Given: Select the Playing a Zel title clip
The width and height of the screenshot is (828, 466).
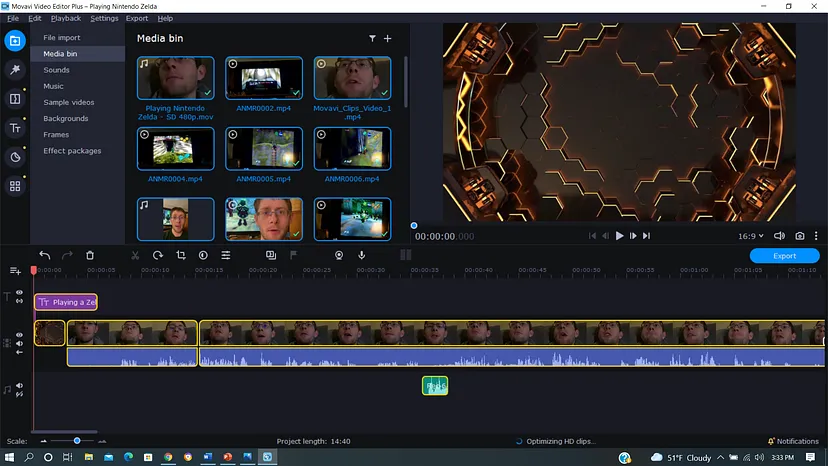Looking at the screenshot, I should pyautogui.click(x=66, y=302).
